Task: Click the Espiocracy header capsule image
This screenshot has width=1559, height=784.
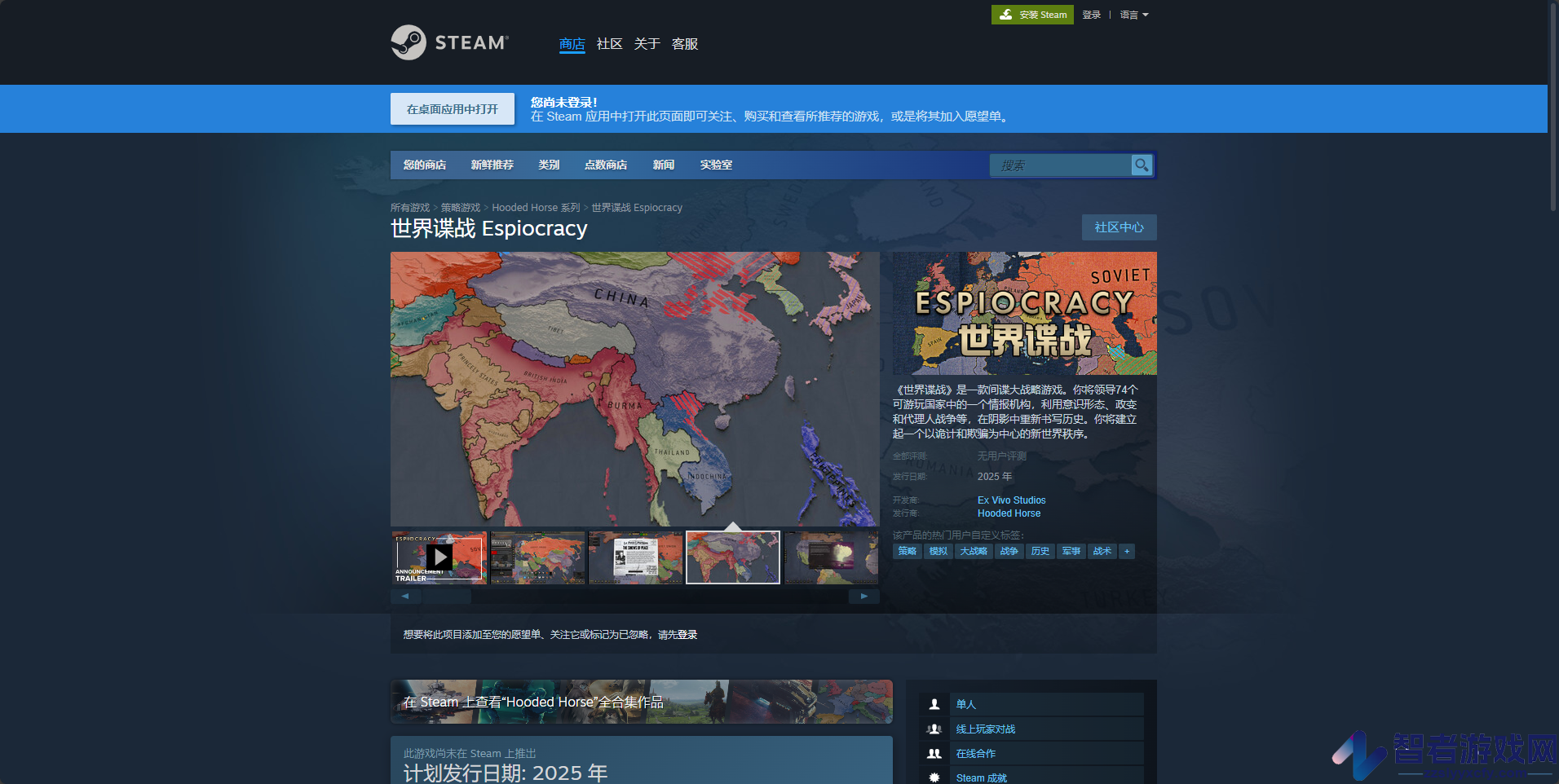Action: pyautogui.click(x=1025, y=313)
